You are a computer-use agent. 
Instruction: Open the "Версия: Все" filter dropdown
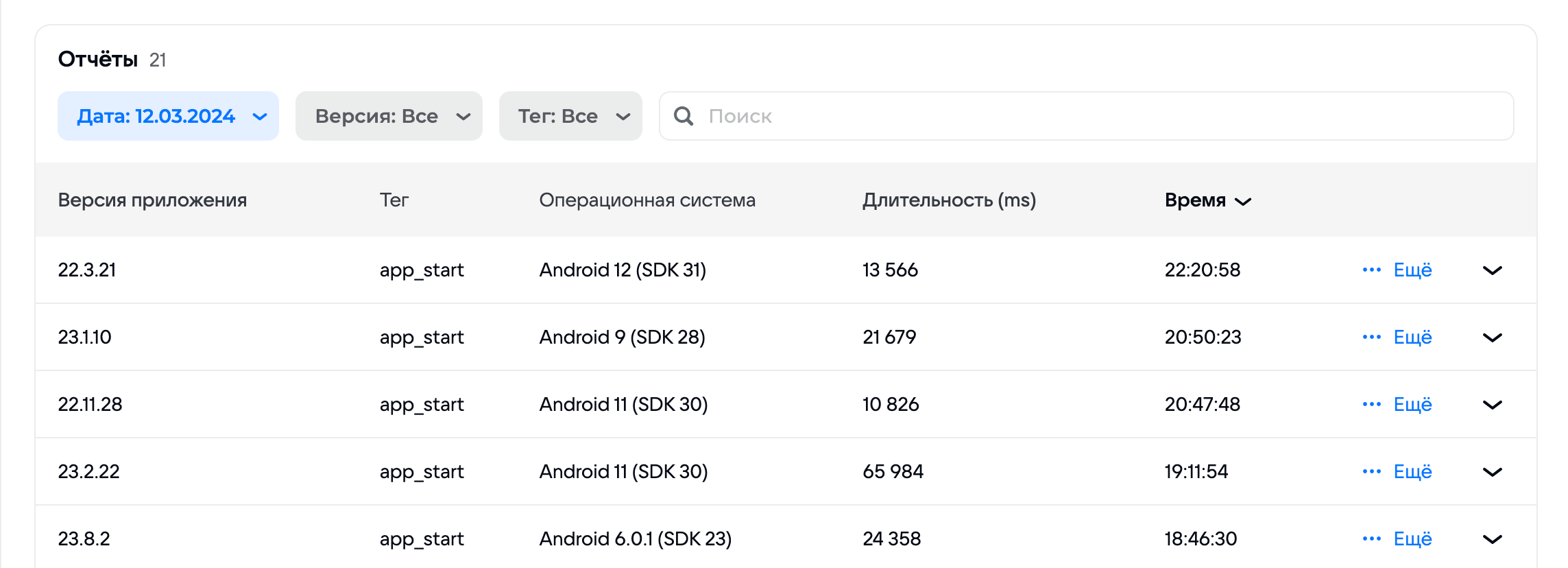pyautogui.click(x=389, y=116)
